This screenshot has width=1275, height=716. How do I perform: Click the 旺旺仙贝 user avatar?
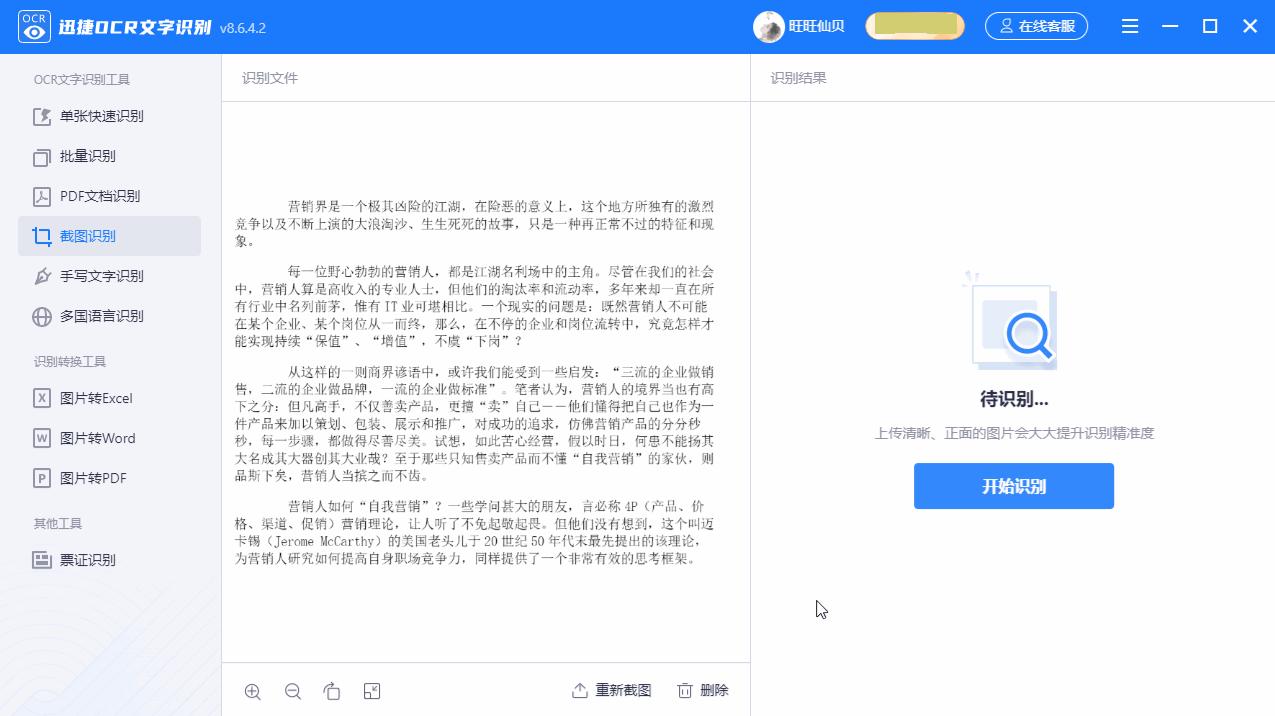[x=769, y=26]
